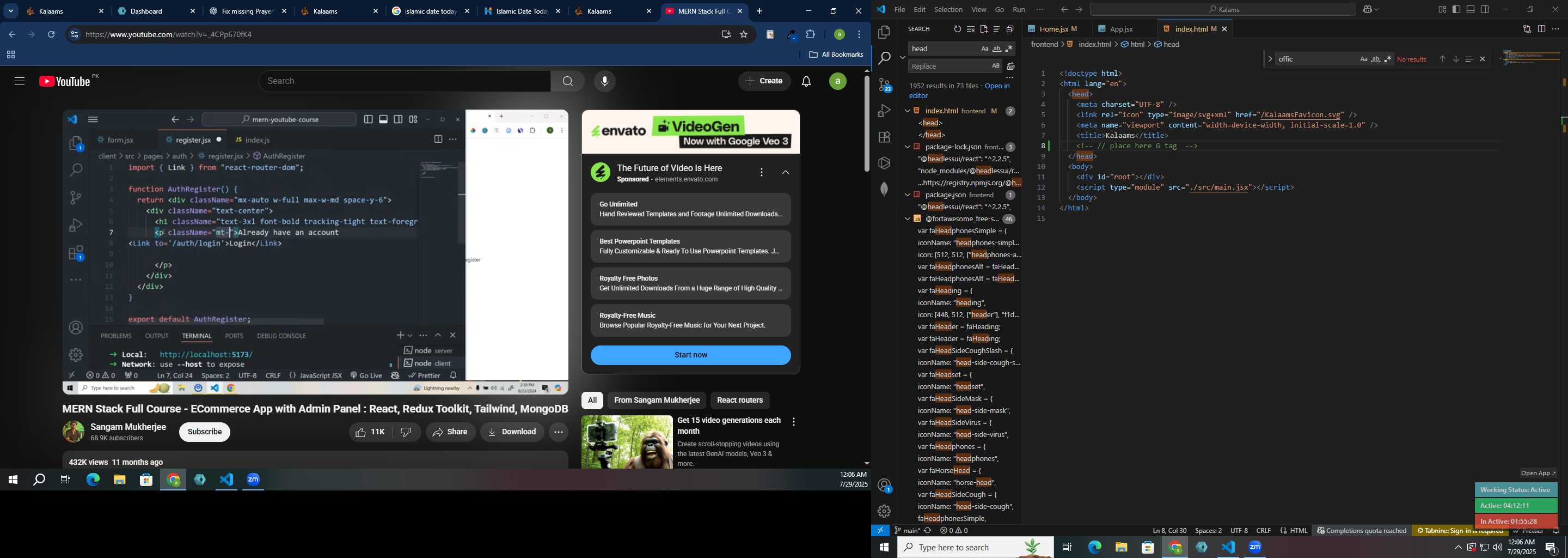The image size is (1568, 558).
Task: Close the editor find widget
Action: [1483, 59]
